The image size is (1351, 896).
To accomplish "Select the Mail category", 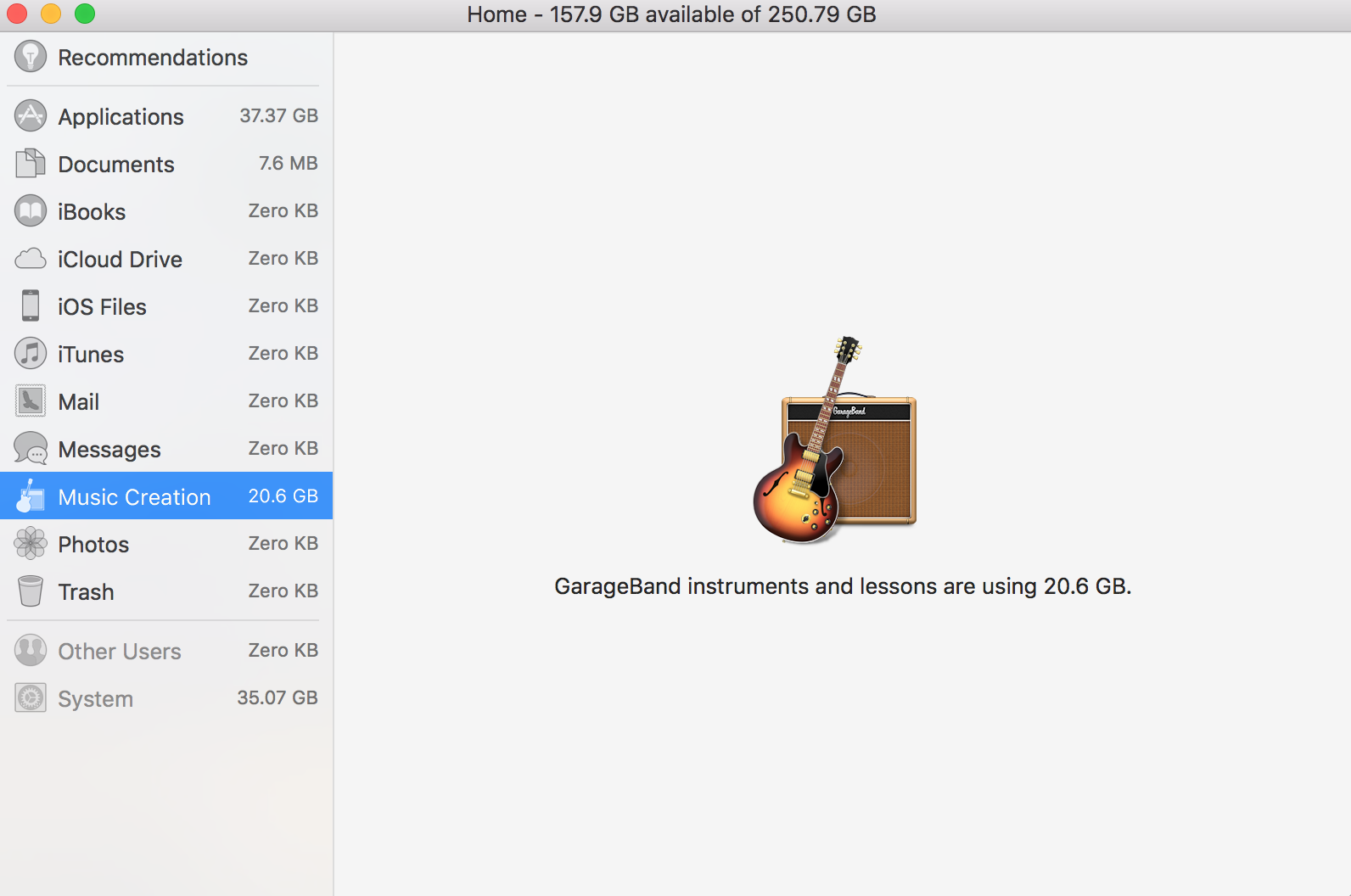I will pyautogui.click(x=166, y=401).
